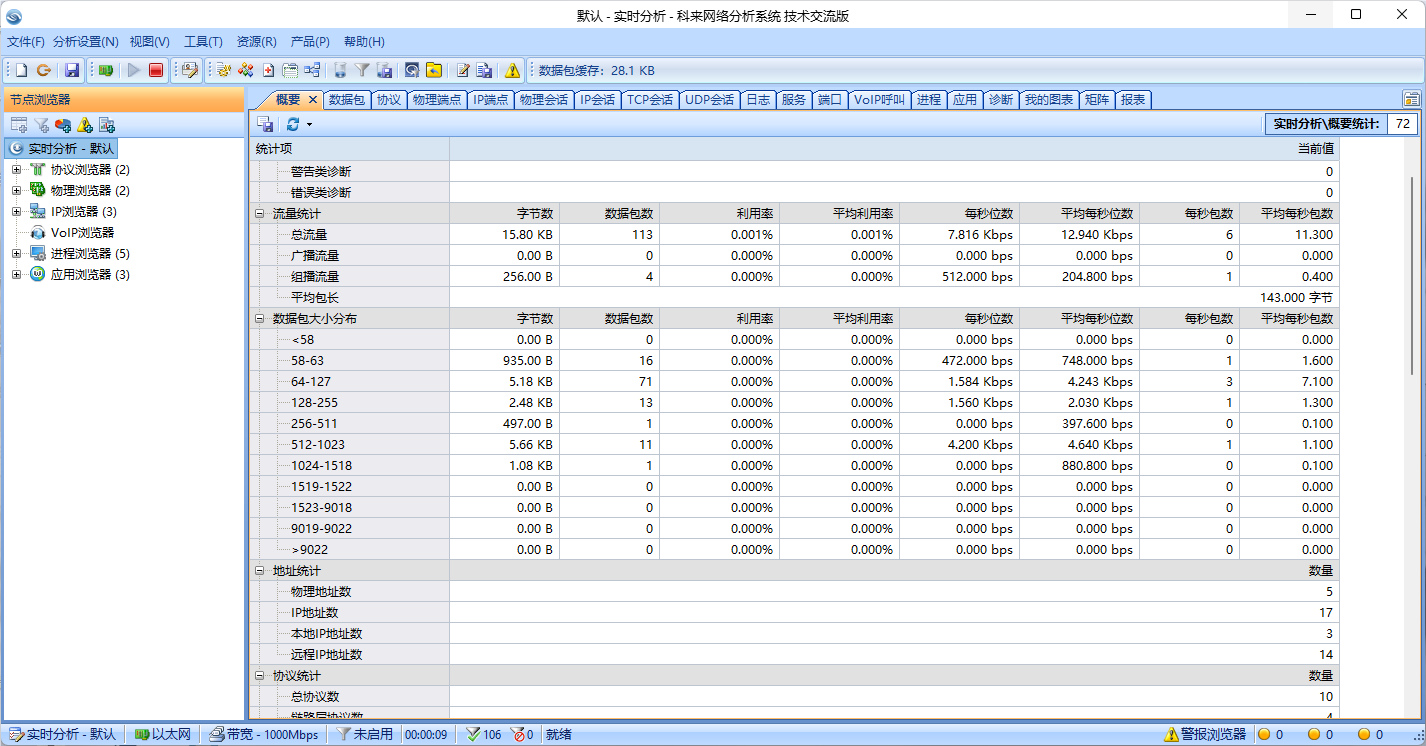
Task: Click the gray play capture button
Action: pyautogui.click(x=133, y=70)
